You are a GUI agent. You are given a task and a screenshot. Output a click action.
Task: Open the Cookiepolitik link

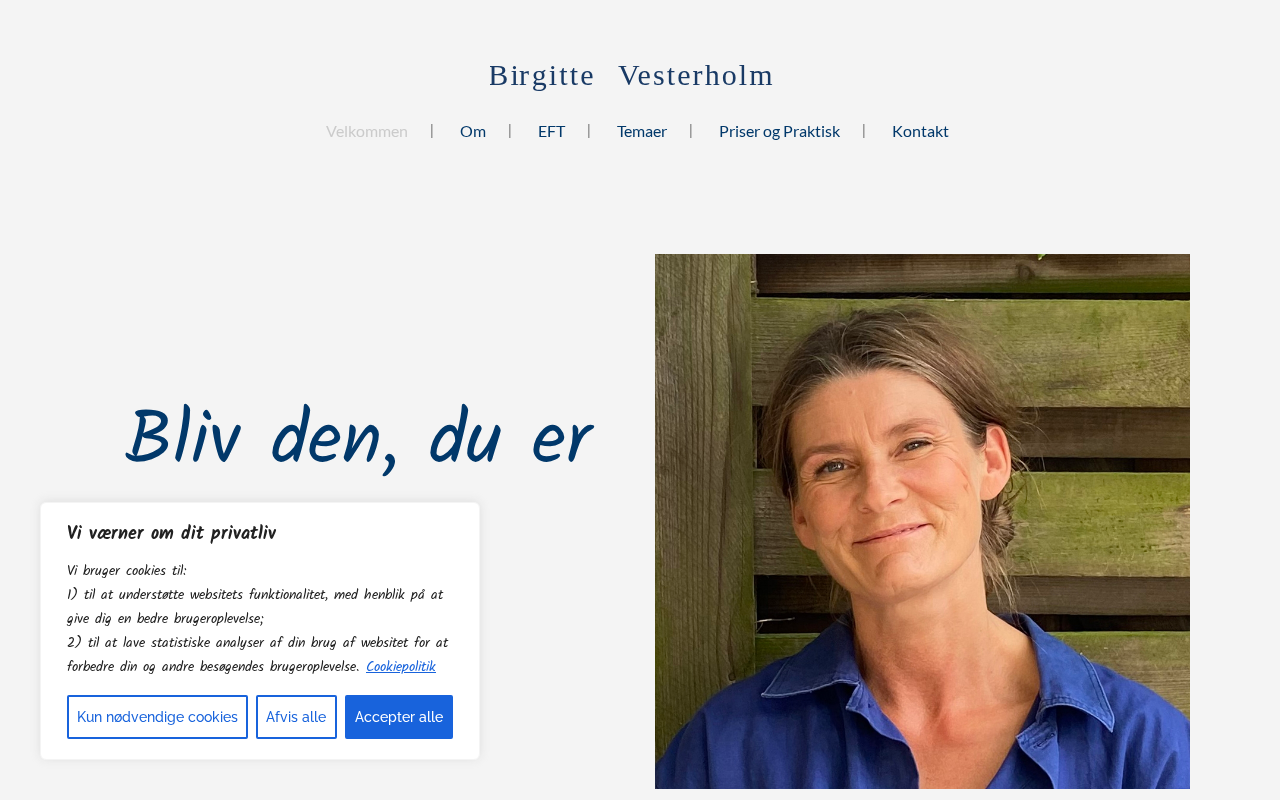pos(400,667)
